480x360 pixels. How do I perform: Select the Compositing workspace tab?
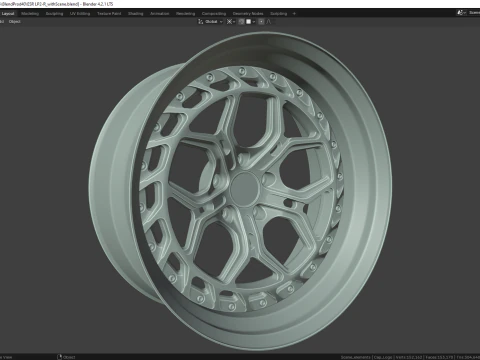214,14
